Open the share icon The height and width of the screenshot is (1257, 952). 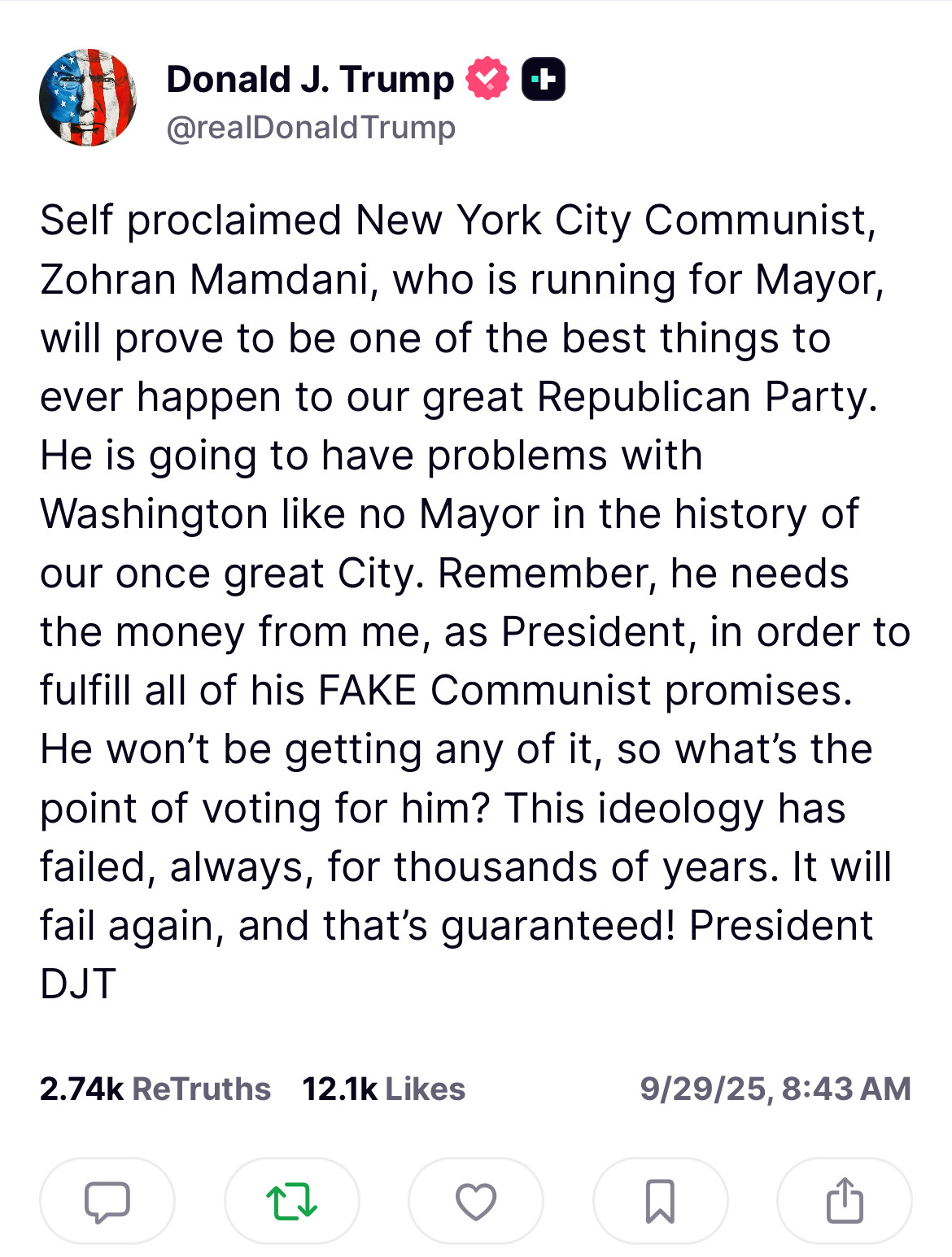[x=845, y=1201]
